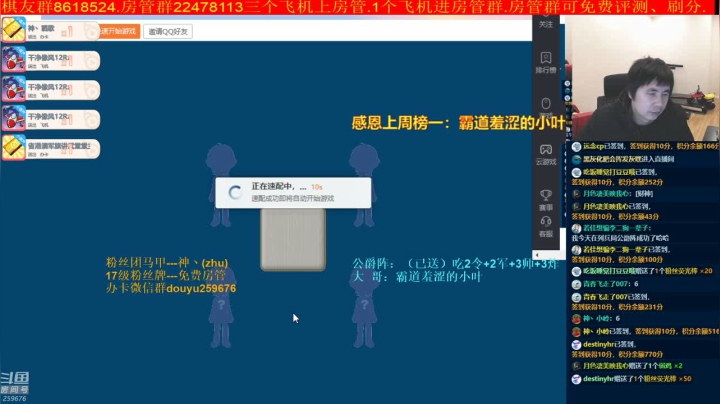Click avatar beside 月色迷美映我心: [财神] message
This screenshot has height=404, width=720.
pos(576,194)
